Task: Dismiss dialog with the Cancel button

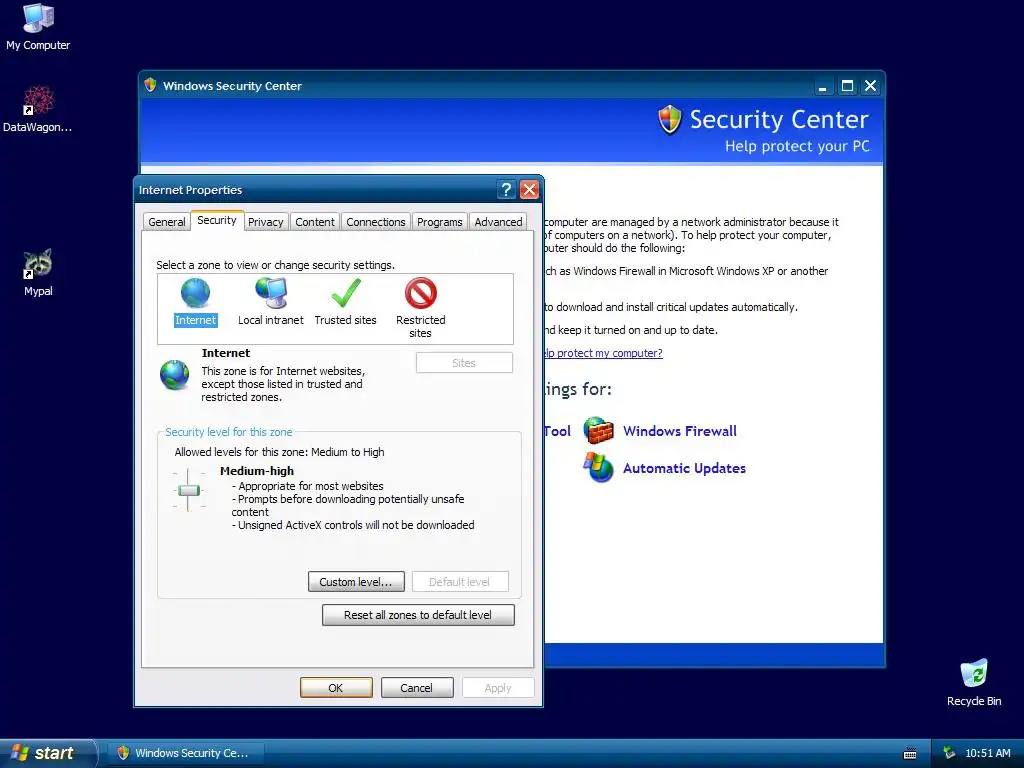Action: [417, 688]
